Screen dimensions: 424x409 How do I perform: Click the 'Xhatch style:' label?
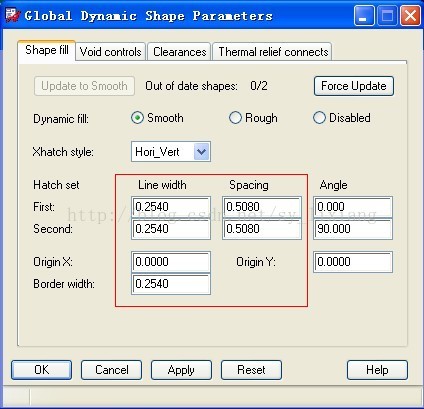(63, 152)
